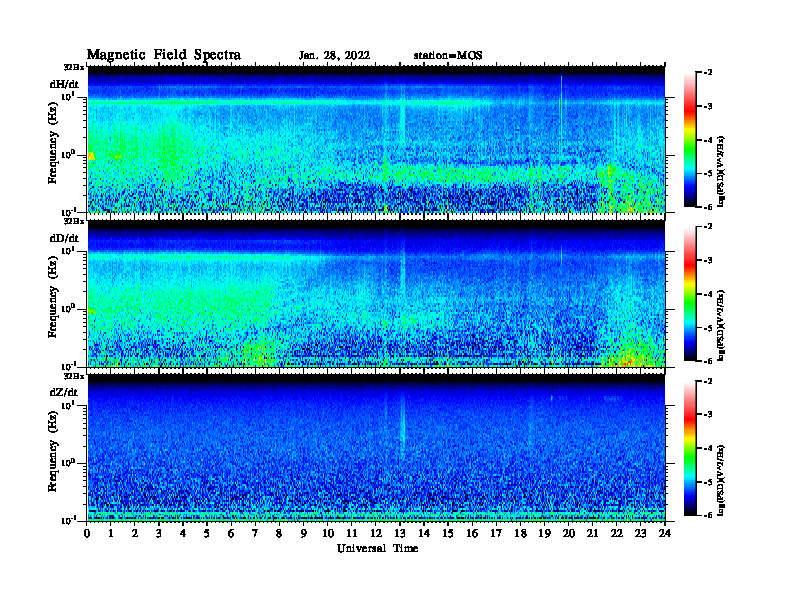Click the "-6" value on dH/dt color scale
Viewport: 792px width, 612px height.
tap(708, 207)
